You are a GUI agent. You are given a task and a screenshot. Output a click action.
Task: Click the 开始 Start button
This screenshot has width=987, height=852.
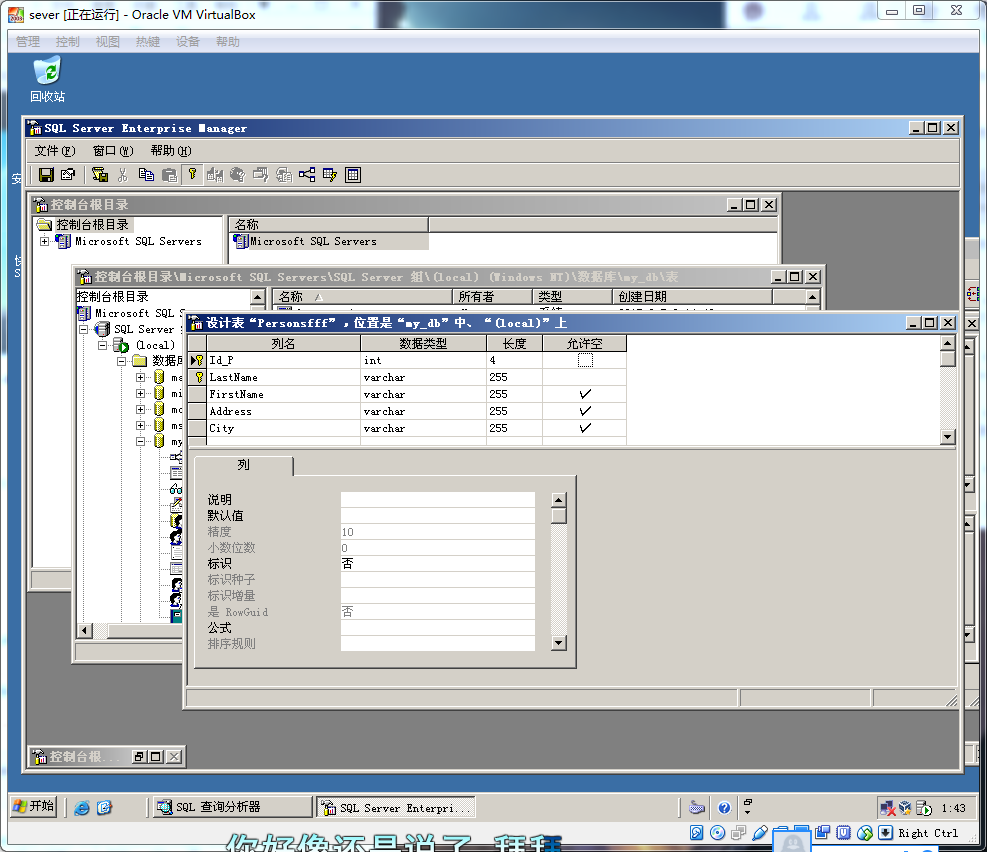(x=34, y=807)
